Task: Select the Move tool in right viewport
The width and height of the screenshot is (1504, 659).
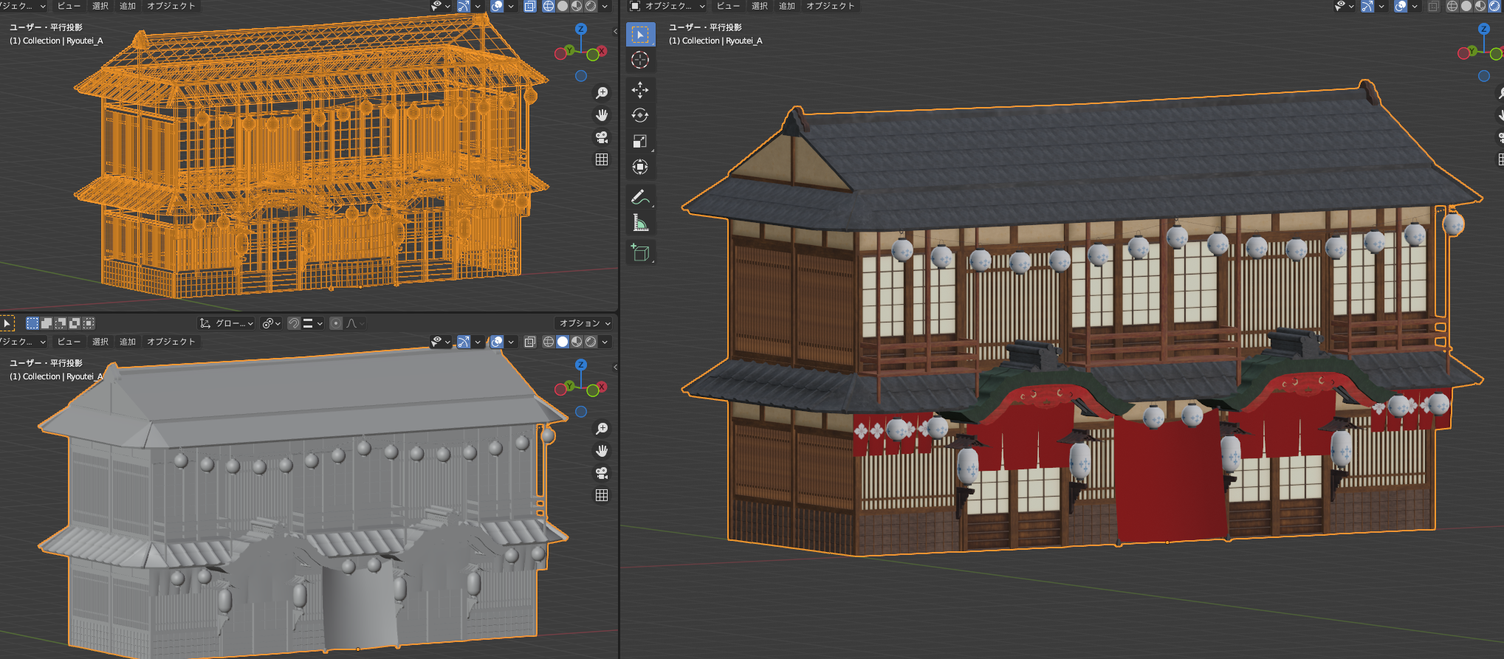Action: coord(640,90)
